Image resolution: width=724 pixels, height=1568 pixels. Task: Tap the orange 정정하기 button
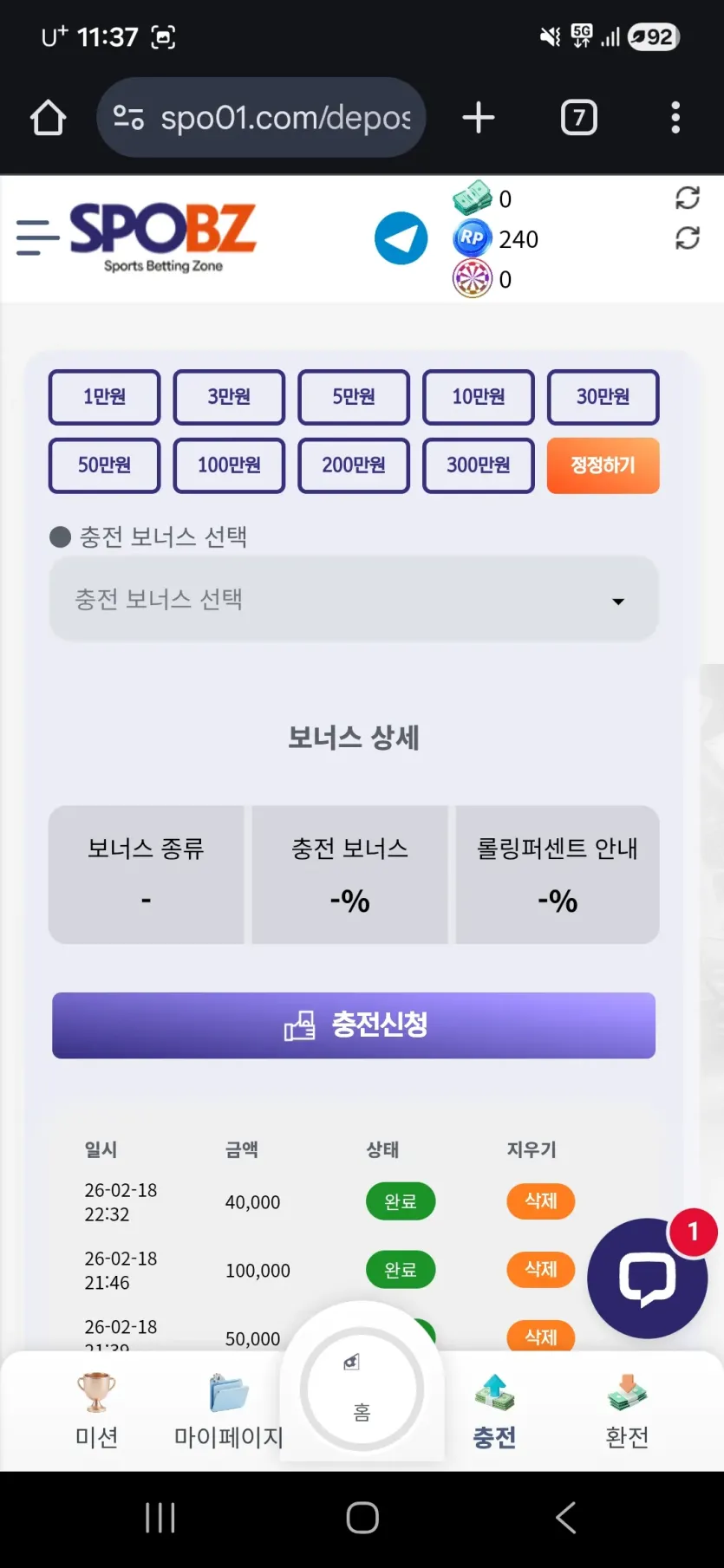[603, 465]
